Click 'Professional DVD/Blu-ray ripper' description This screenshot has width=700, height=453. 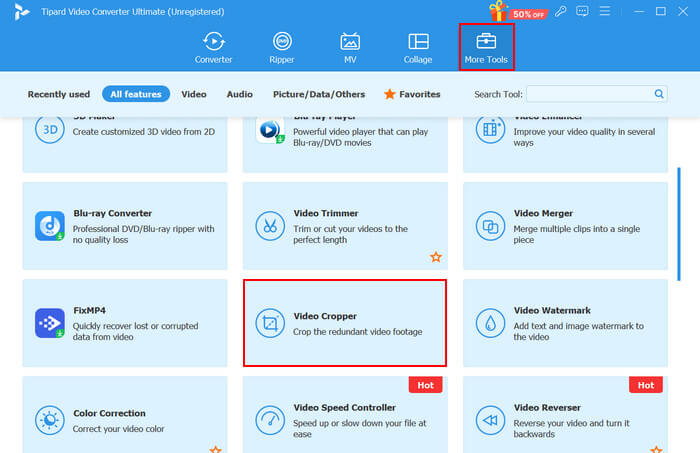pyautogui.click(x=143, y=234)
